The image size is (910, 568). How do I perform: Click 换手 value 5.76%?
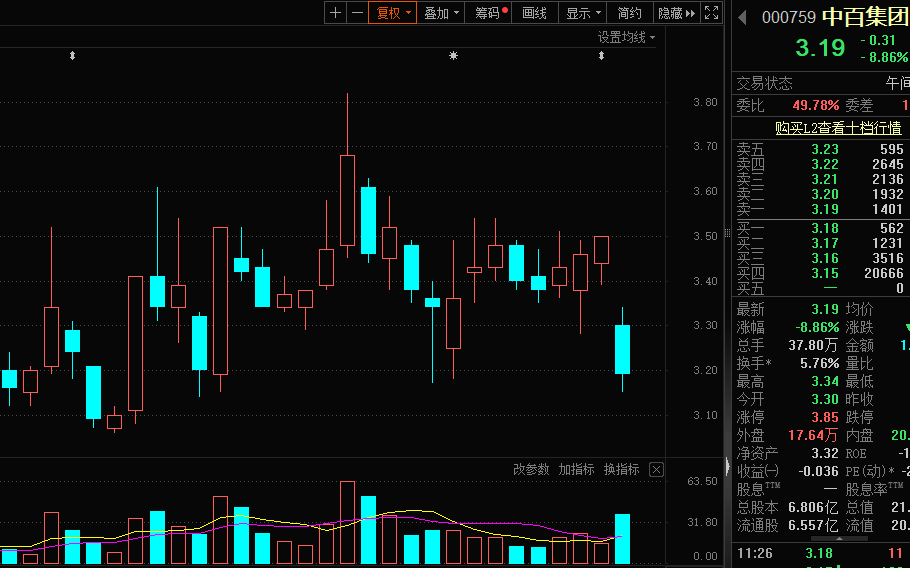[x=819, y=364]
